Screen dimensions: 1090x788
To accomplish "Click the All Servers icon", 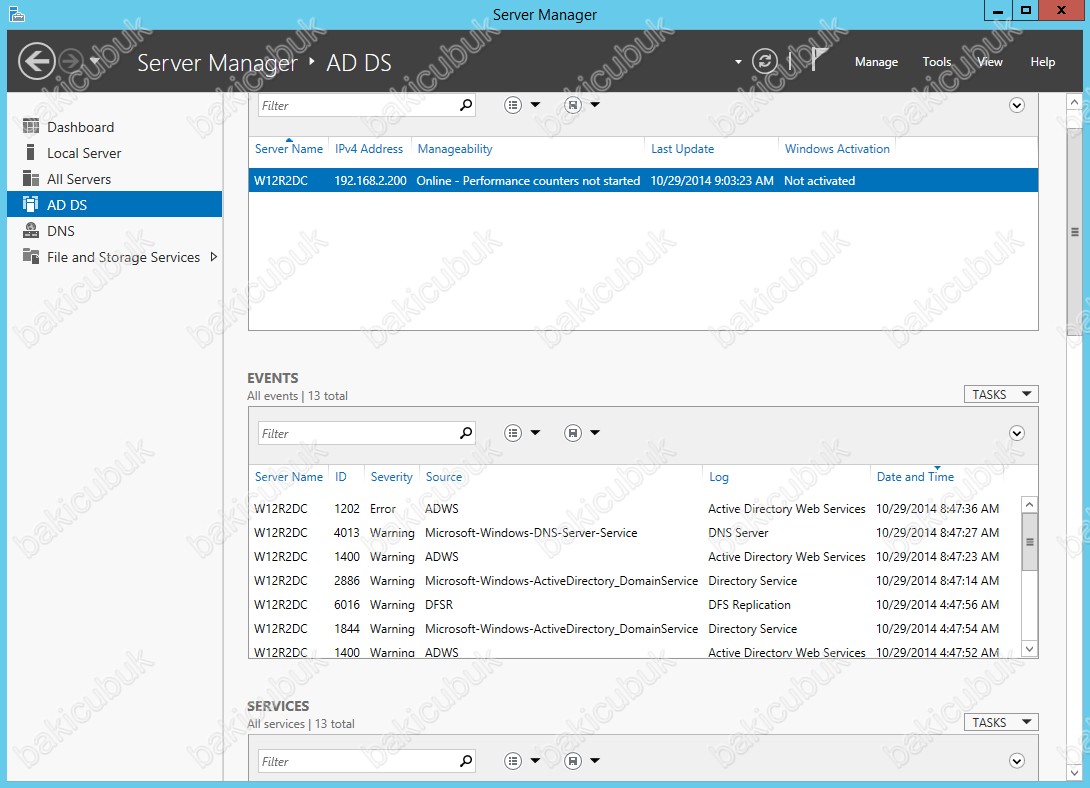I will [31, 178].
